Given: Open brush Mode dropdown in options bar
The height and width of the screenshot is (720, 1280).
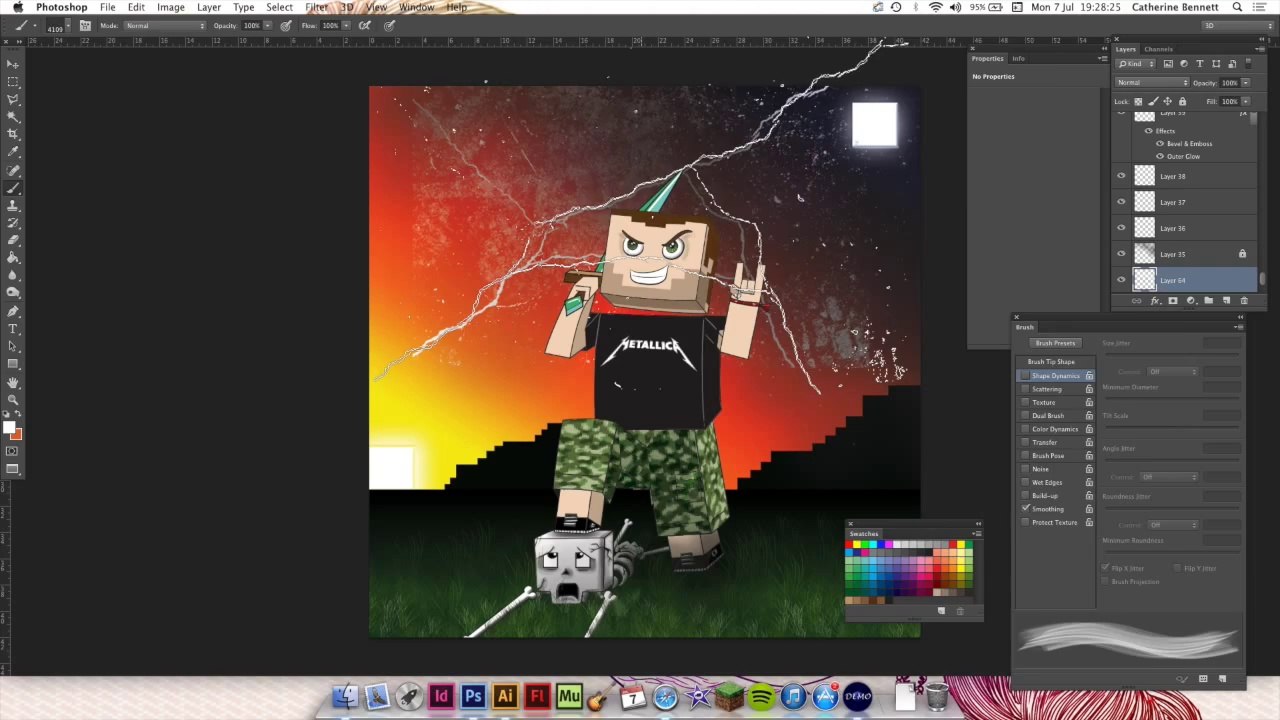Looking at the screenshot, I should tap(165, 25).
